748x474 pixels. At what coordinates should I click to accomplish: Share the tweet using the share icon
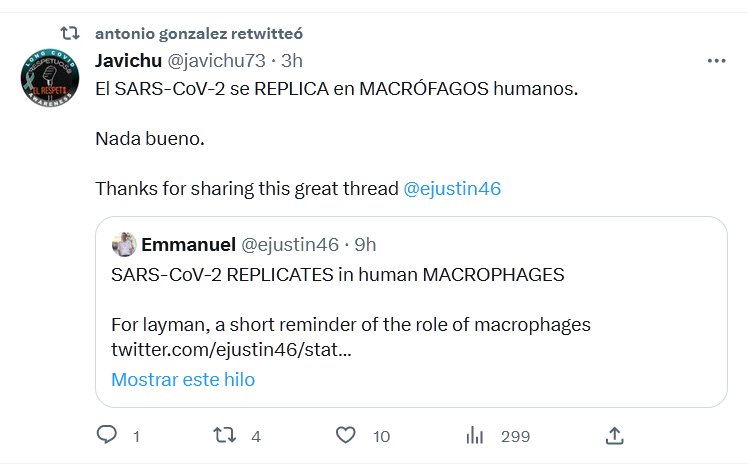pos(615,435)
